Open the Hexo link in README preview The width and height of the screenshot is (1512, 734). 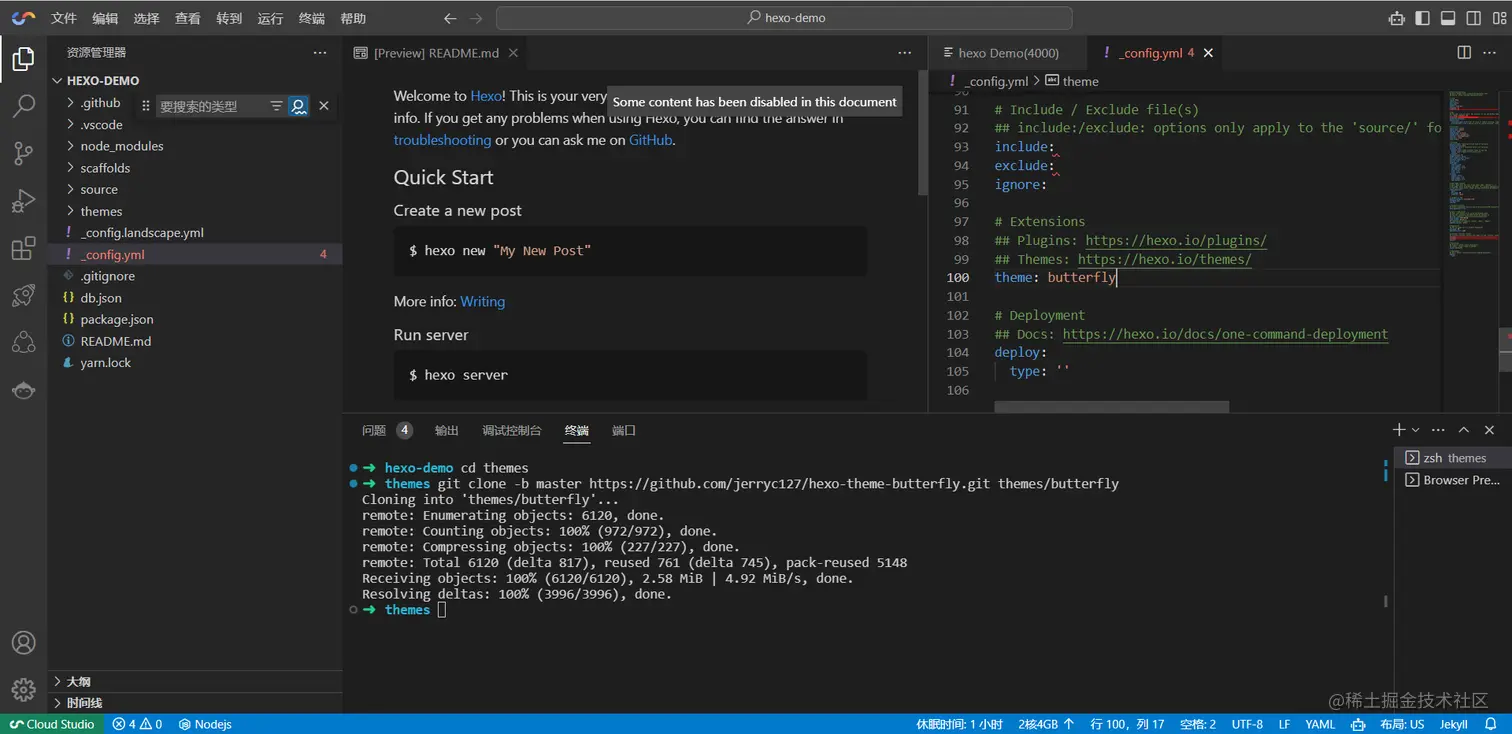(x=486, y=96)
